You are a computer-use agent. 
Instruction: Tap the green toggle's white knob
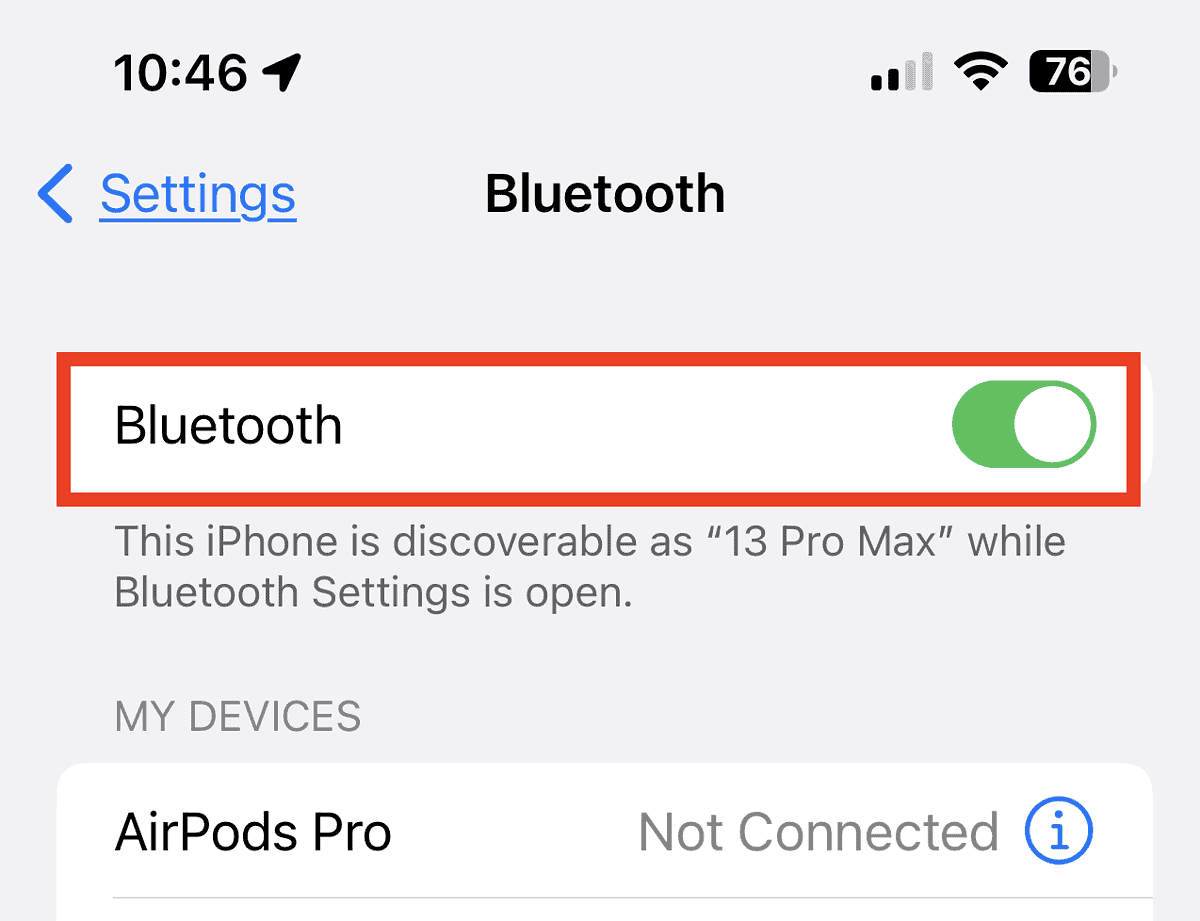1053,424
